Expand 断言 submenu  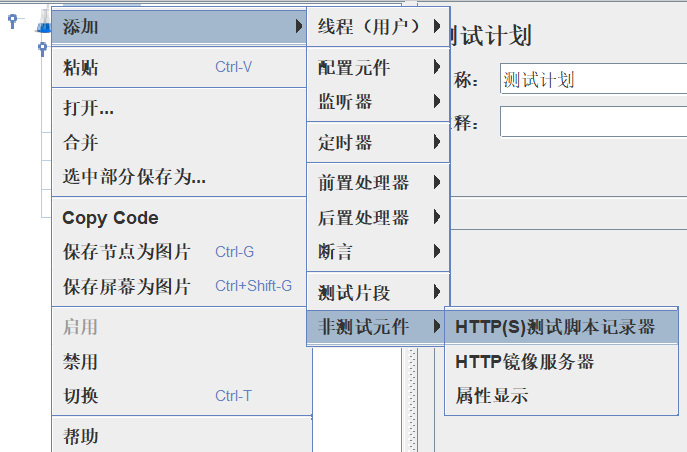[378, 251]
